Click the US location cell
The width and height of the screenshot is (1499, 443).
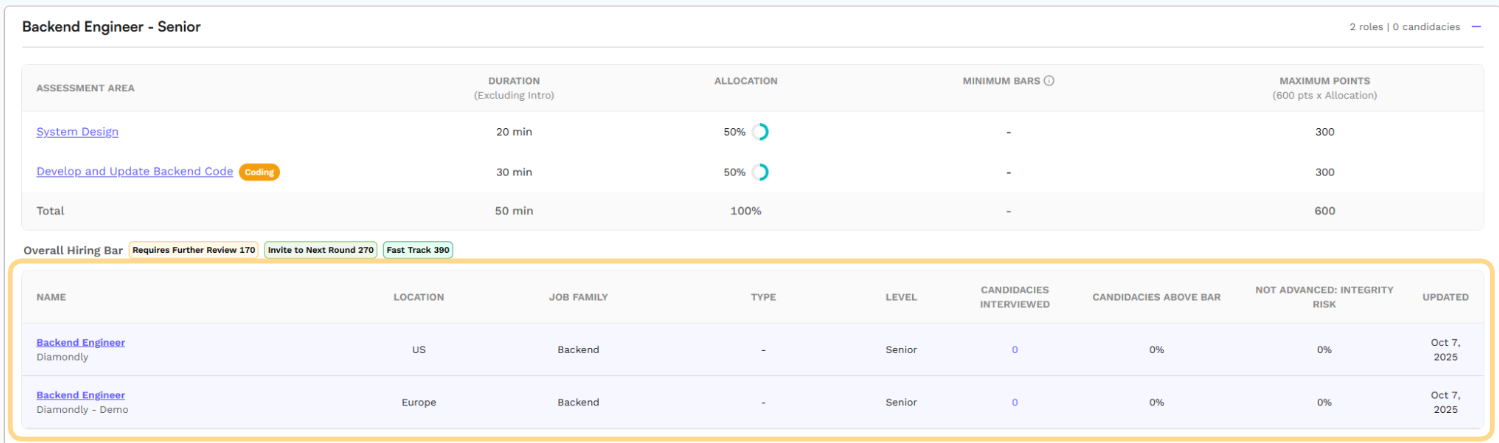click(419, 350)
